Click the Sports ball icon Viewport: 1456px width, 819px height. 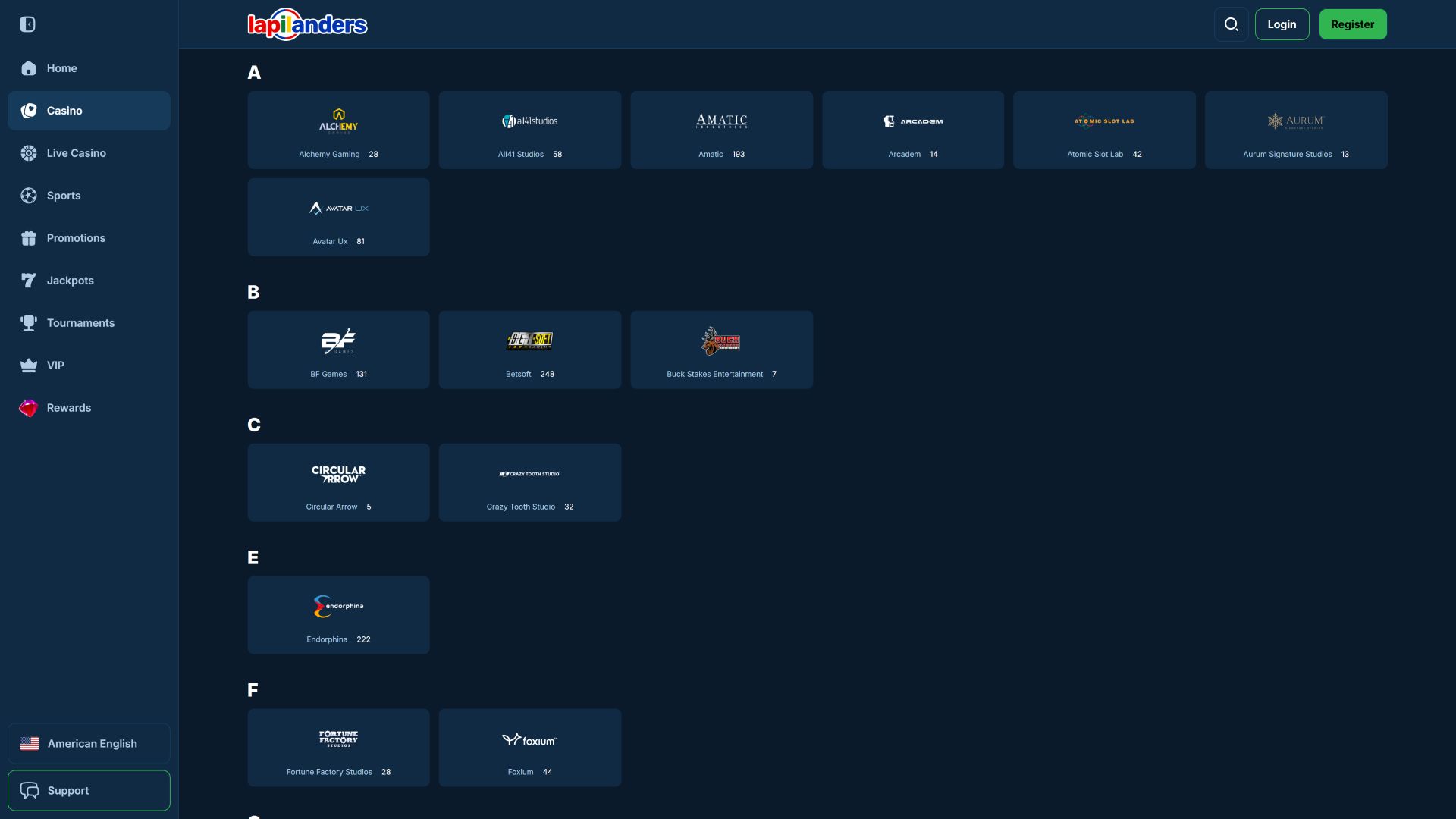click(29, 196)
